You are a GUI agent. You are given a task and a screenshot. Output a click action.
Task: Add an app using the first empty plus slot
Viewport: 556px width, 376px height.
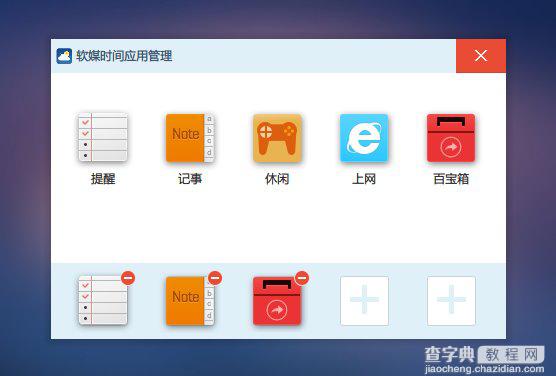pos(365,300)
